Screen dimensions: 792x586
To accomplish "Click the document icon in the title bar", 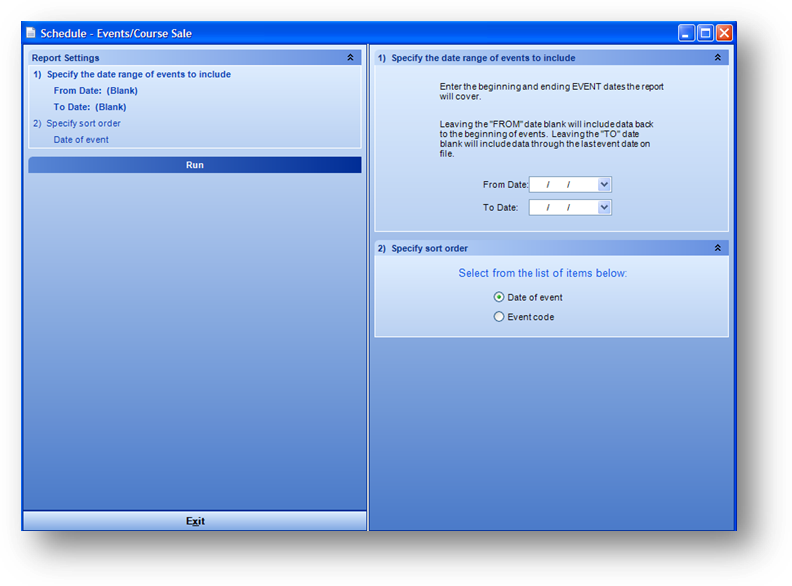I will click(x=31, y=33).
